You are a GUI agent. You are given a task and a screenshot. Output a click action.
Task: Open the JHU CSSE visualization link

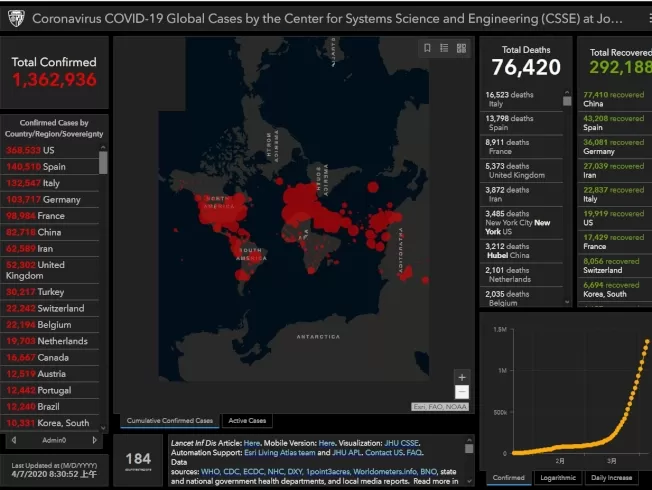(x=401, y=443)
